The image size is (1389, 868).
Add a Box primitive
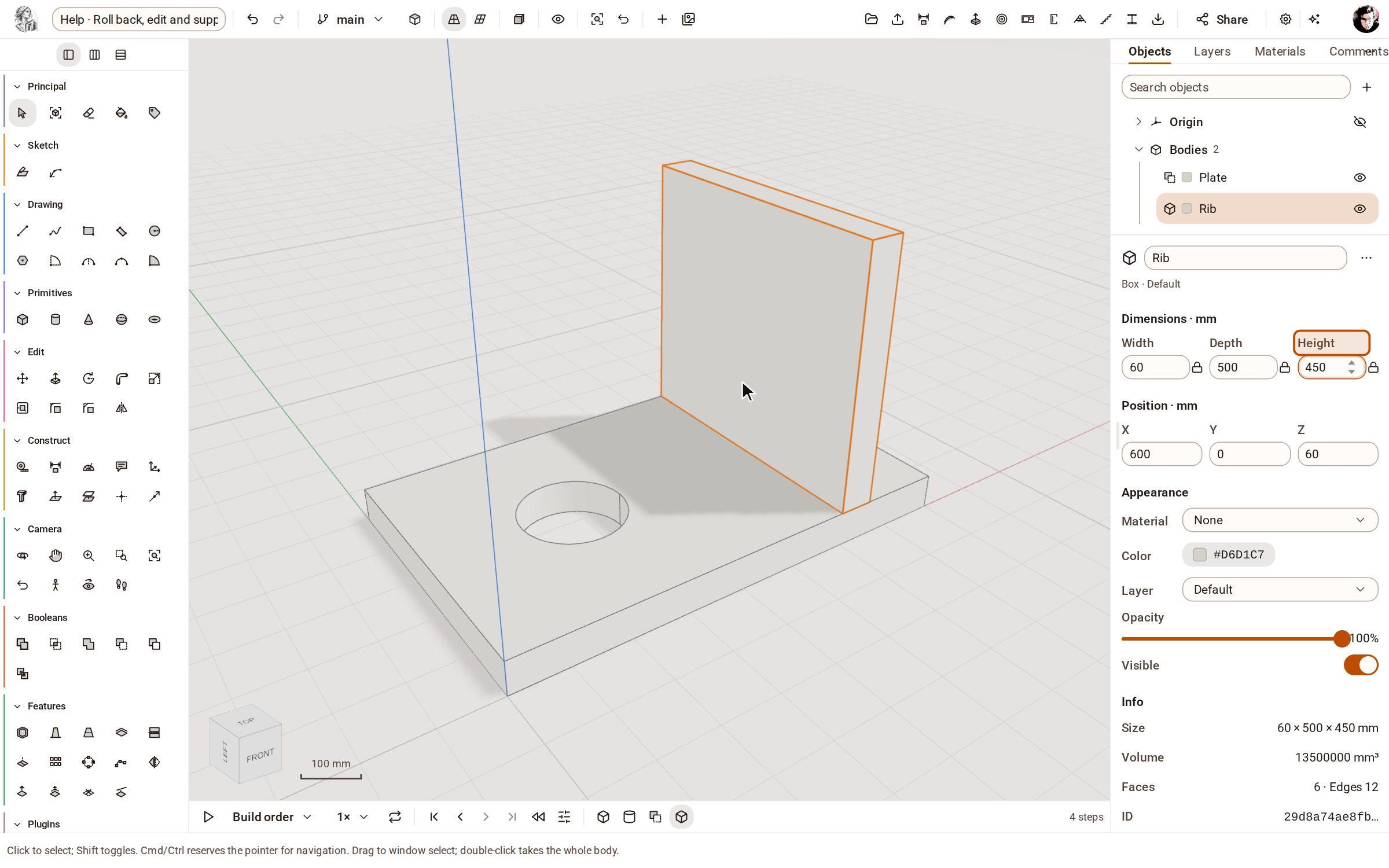[x=22, y=319]
